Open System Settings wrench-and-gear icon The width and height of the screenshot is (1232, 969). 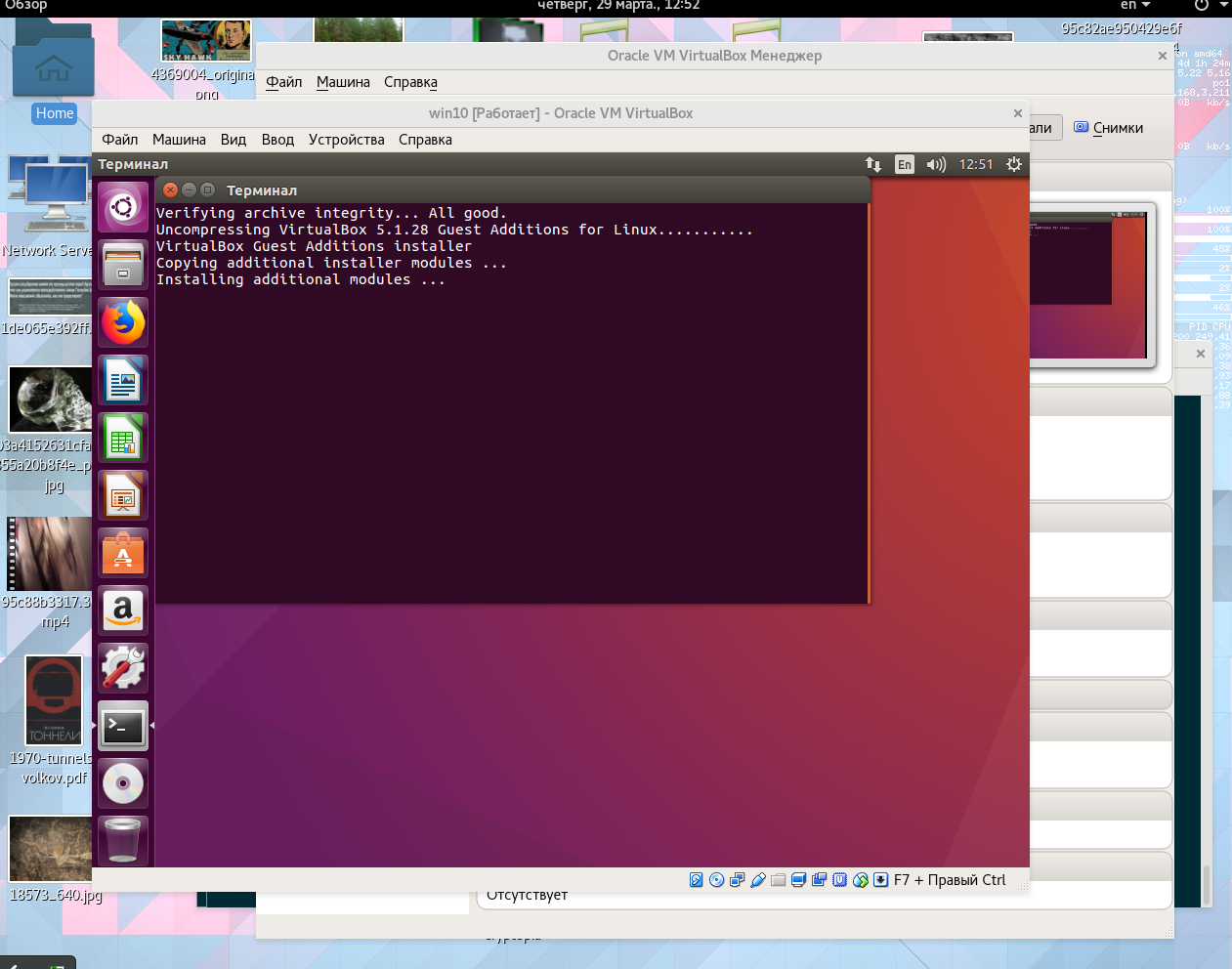(123, 667)
